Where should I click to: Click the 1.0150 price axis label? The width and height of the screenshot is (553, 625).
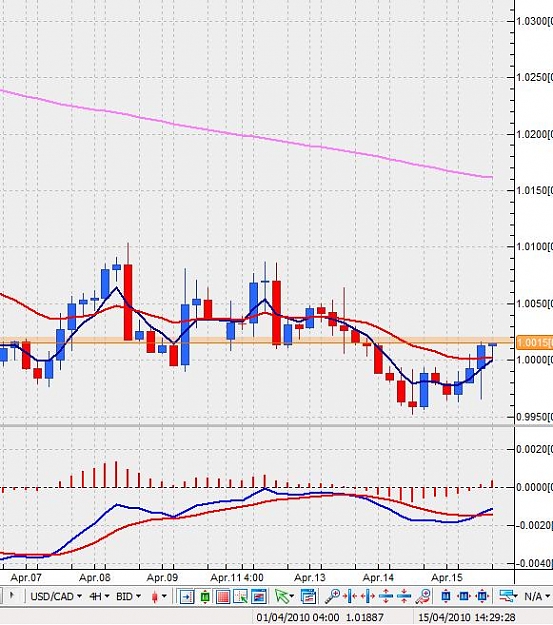(534, 190)
